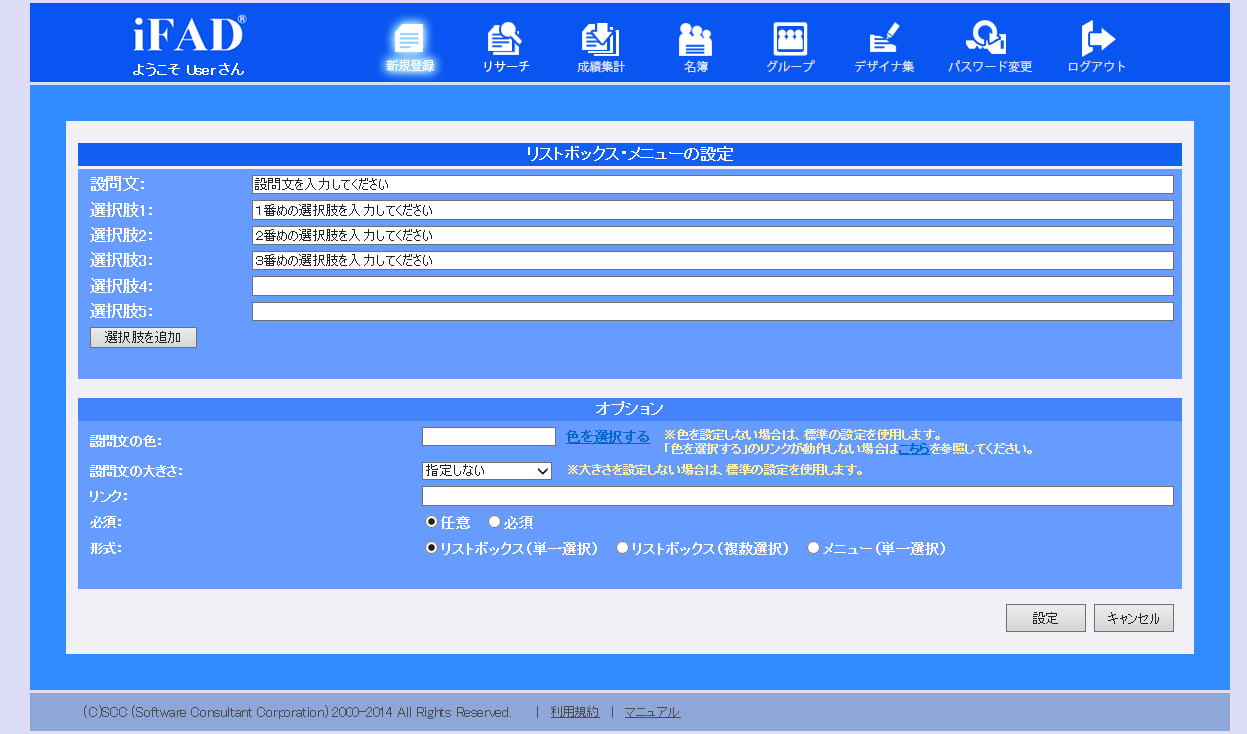Click the ようこそ User さん text
This screenshot has width=1247, height=734.
188,70
